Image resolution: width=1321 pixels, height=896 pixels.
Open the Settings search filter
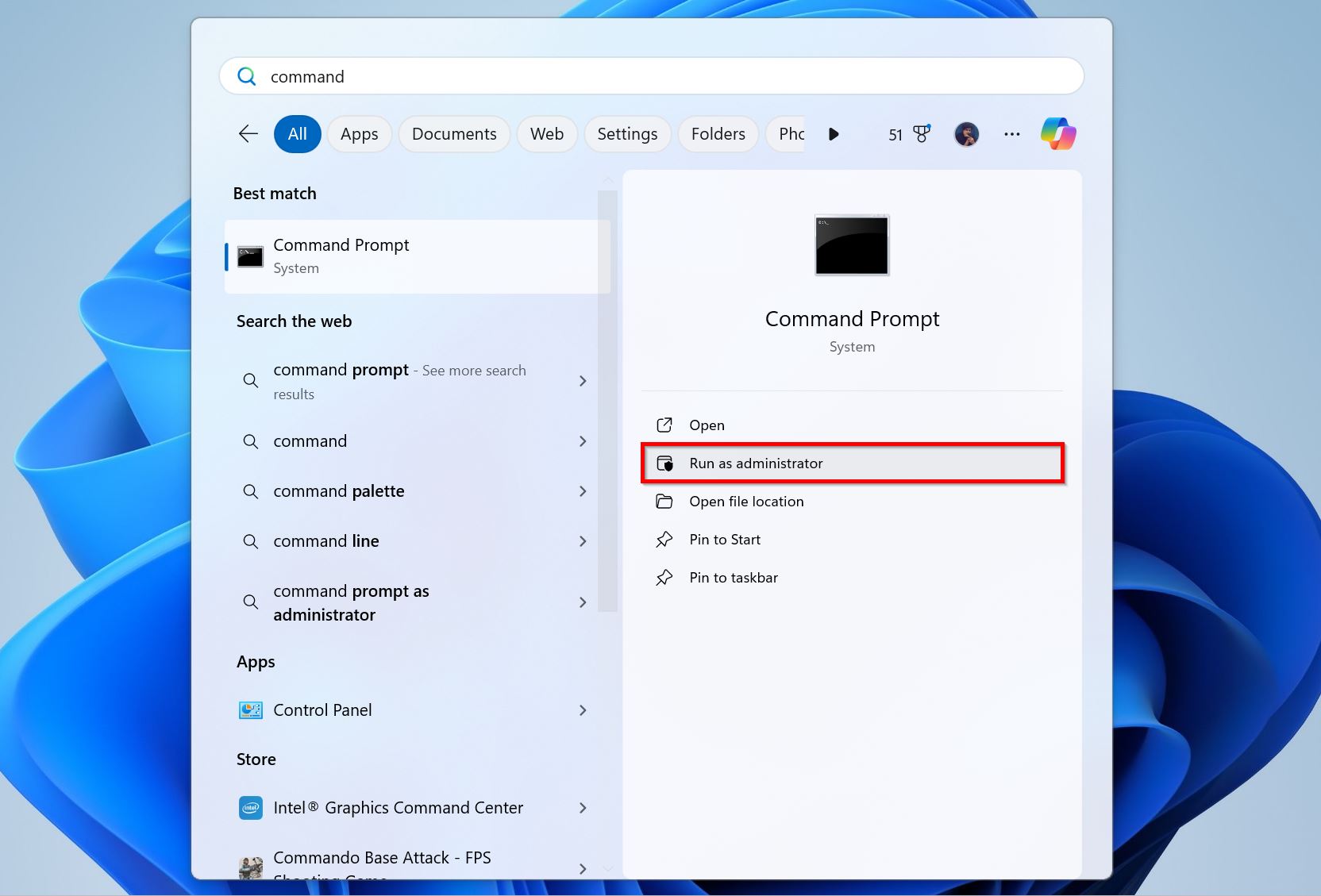coord(627,133)
